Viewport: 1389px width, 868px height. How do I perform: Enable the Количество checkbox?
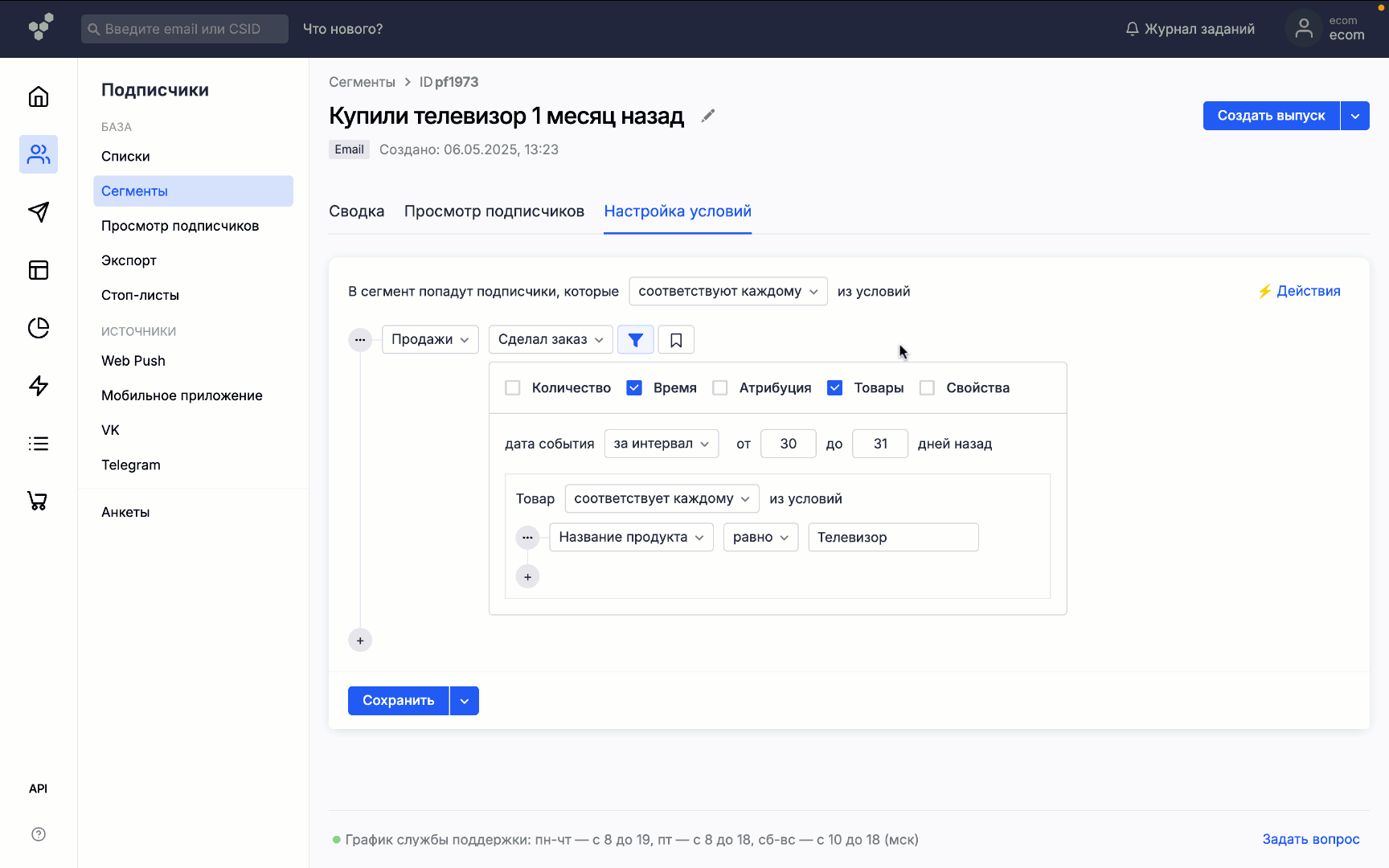coord(513,388)
